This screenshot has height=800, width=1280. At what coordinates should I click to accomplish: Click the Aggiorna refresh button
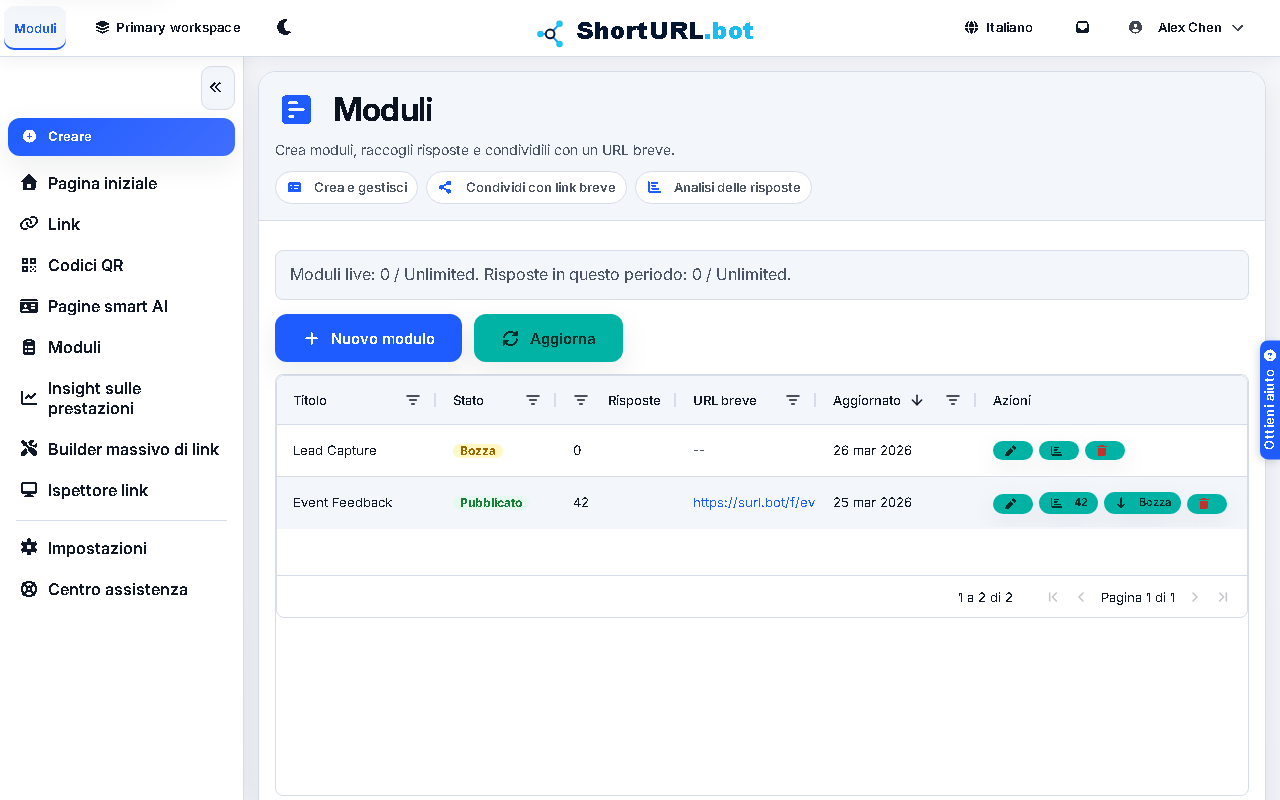[x=548, y=338]
